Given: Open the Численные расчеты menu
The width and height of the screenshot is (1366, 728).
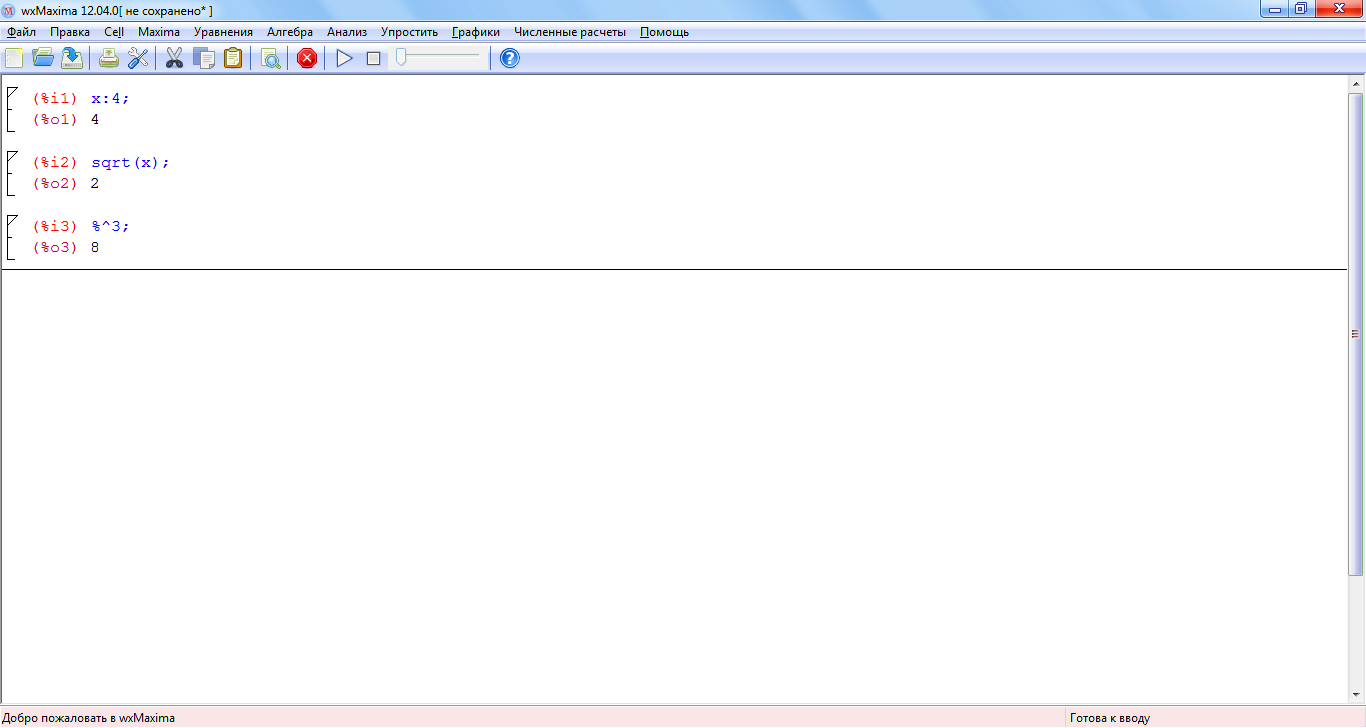Looking at the screenshot, I should (x=570, y=32).
